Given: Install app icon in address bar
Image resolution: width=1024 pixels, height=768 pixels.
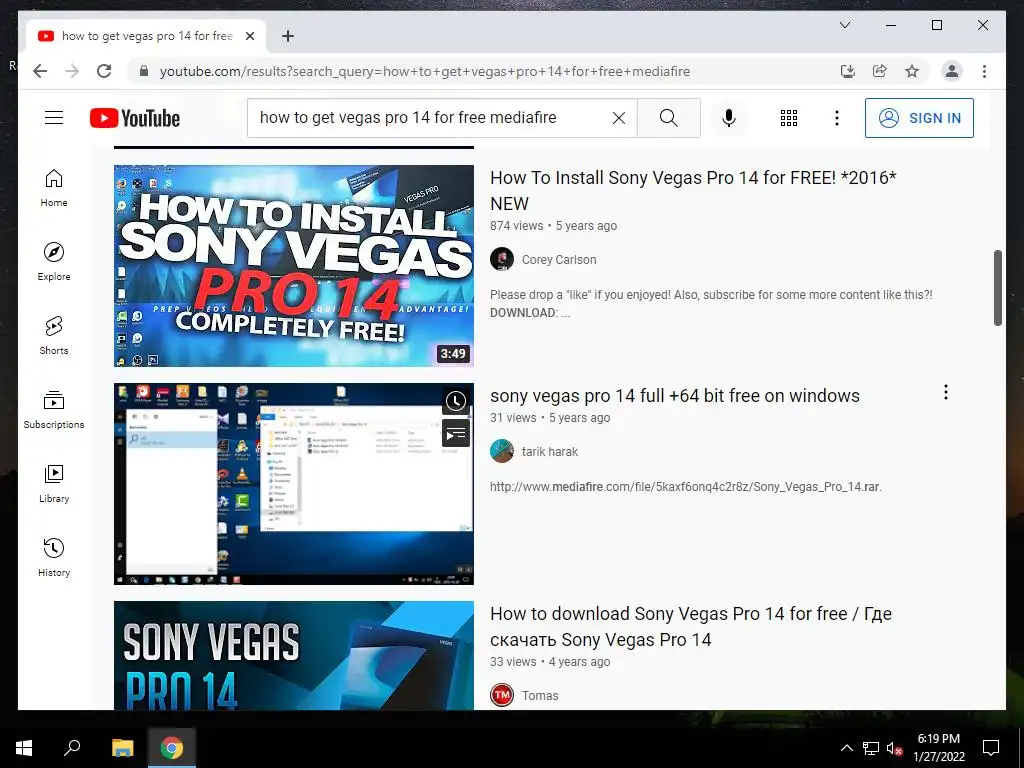Looking at the screenshot, I should (x=847, y=71).
